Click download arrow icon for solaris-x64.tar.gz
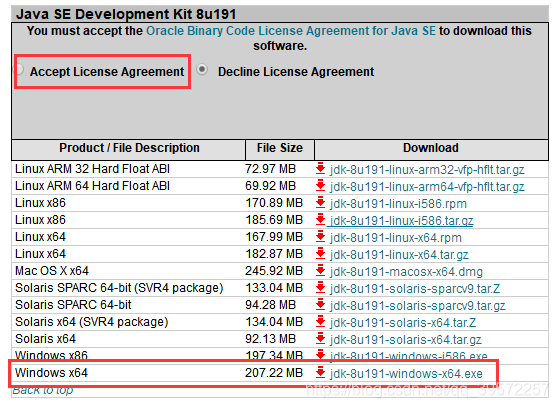Viewport: 559px width, 408px height. point(320,338)
